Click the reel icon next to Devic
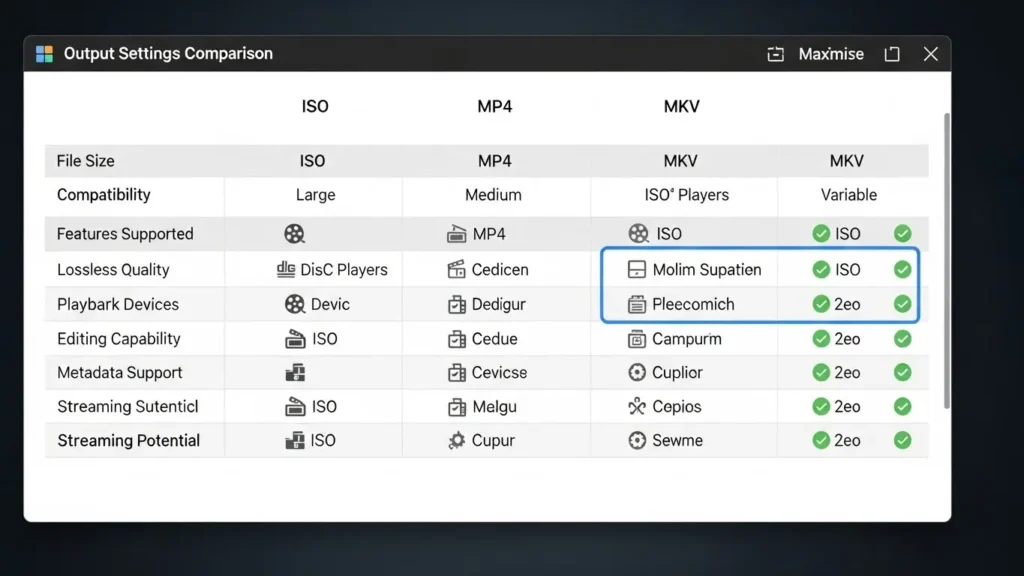 [294, 304]
